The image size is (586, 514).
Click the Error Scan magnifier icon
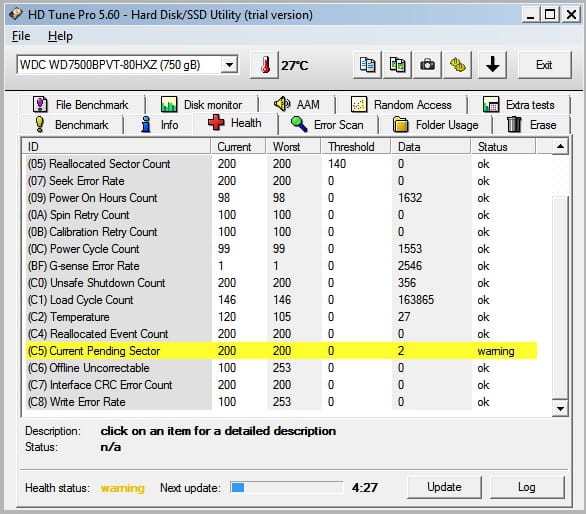299,124
